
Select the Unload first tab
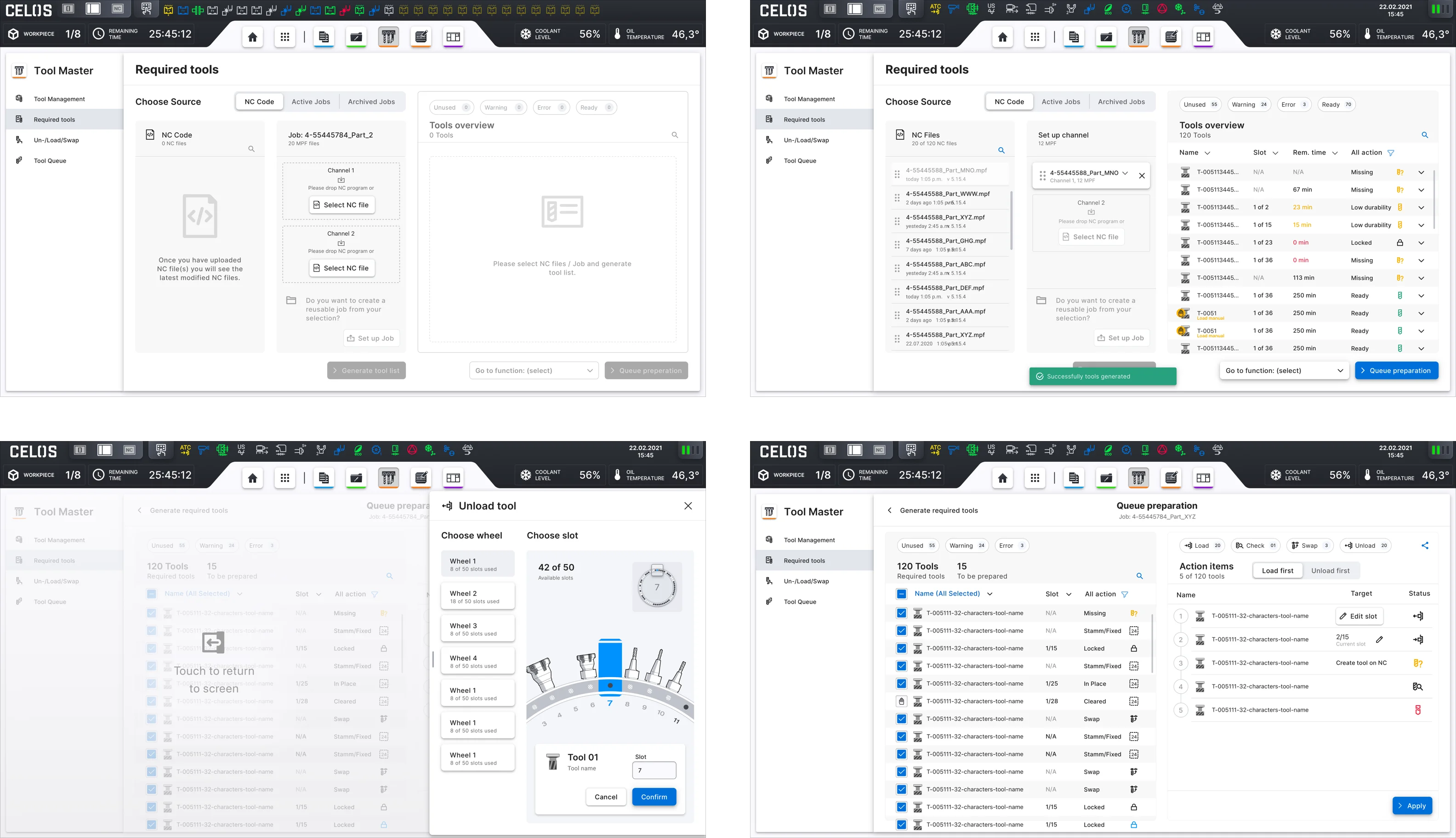pyautogui.click(x=1331, y=571)
